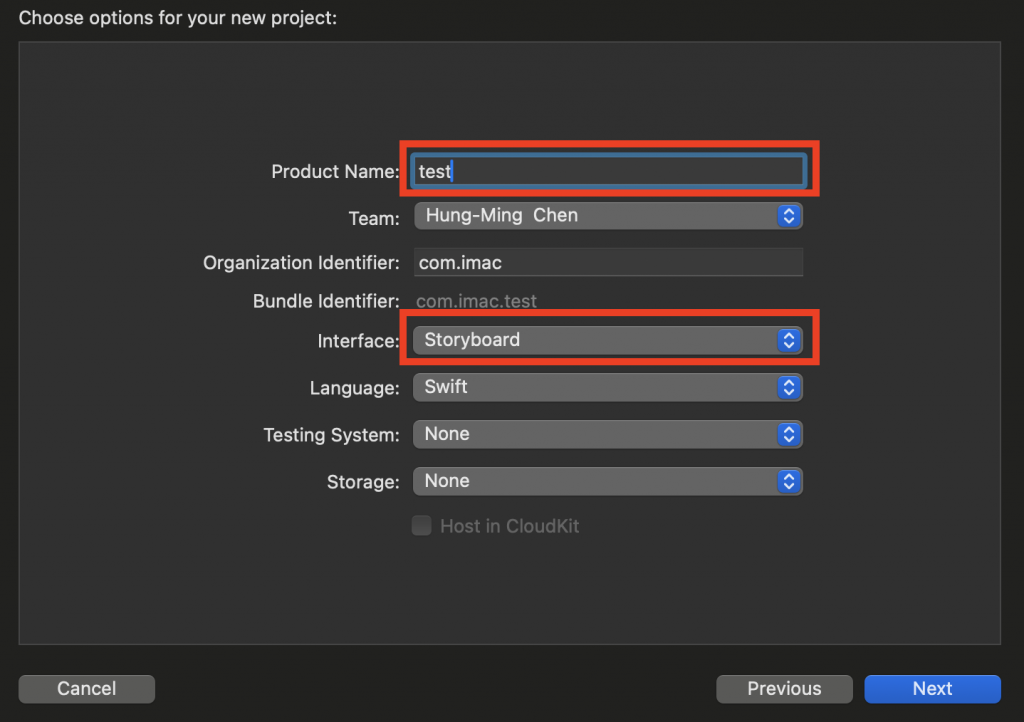This screenshot has height=722, width=1024.
Task: Open the Storage dropdown set to None
Action: tap(595, 481)
